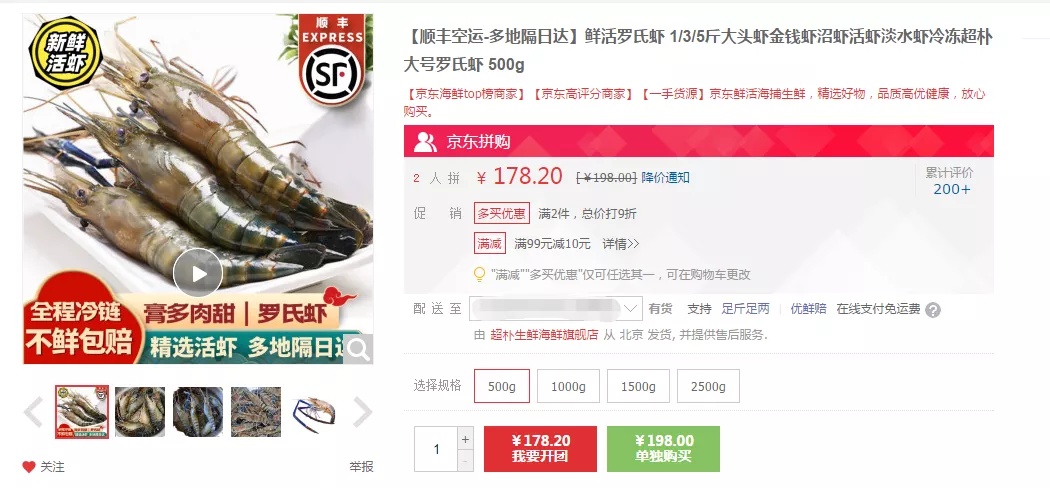Increase quantity with the plus stepper
Viewport: 1050px width, 488px height.
tap(466, 439)
